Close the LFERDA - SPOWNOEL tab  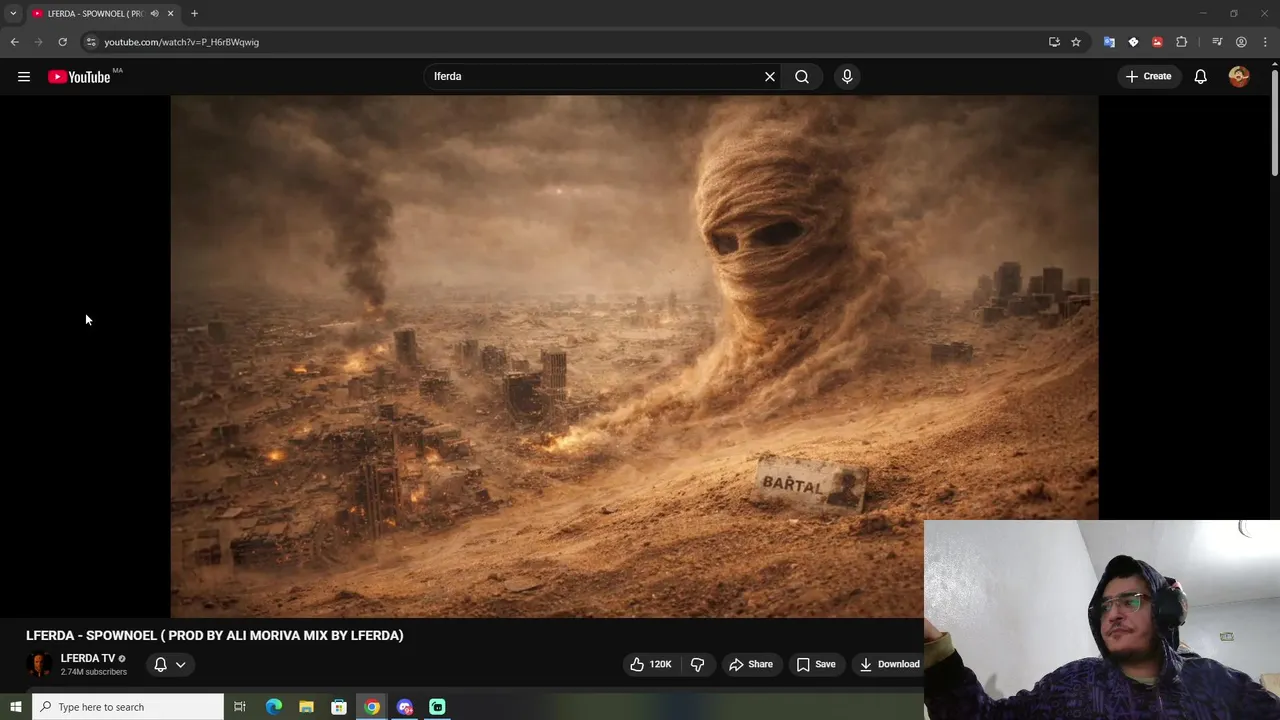pyautogui.click(x=170, y=13)
